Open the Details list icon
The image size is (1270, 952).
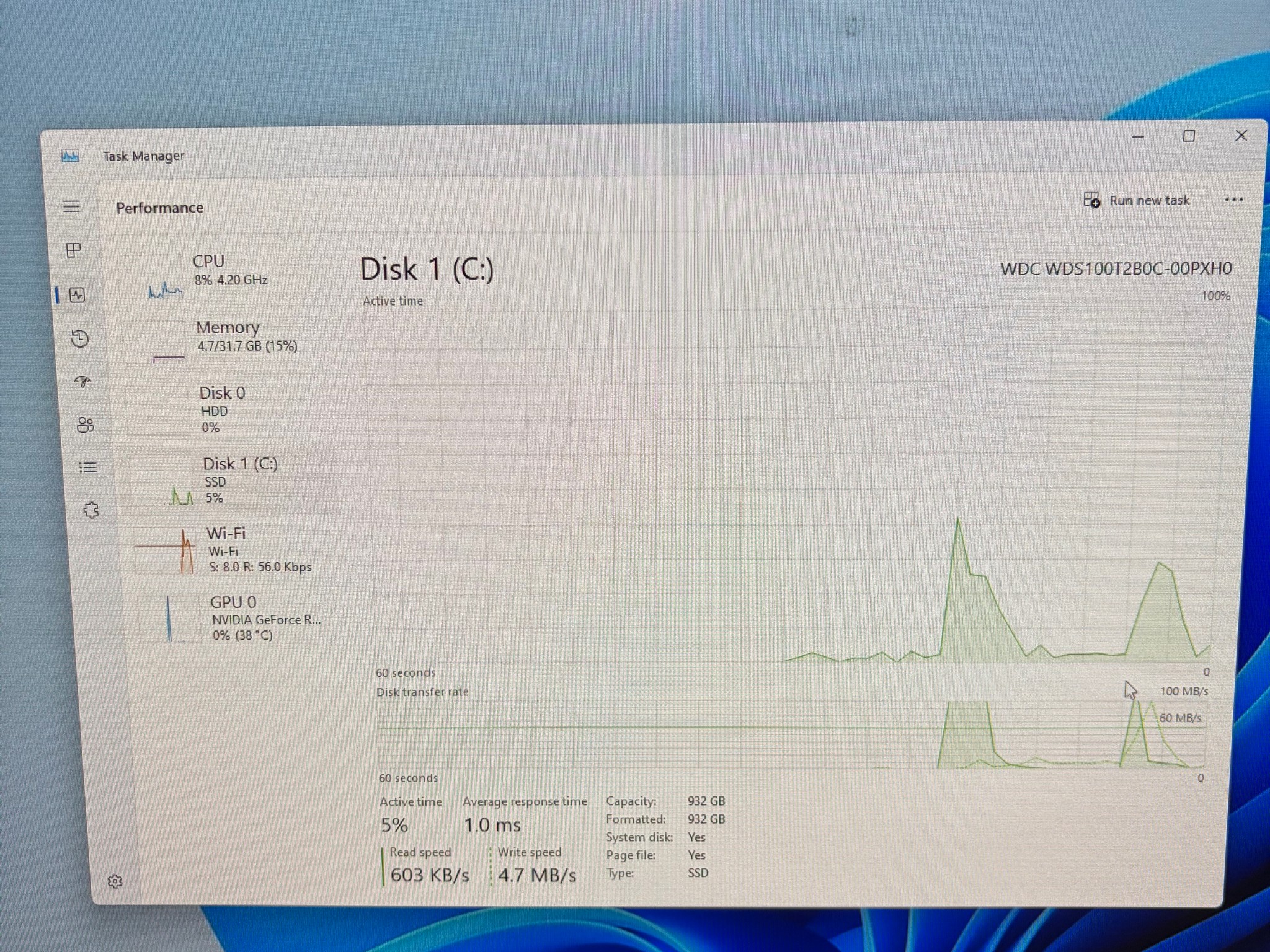tap(88, 467)
